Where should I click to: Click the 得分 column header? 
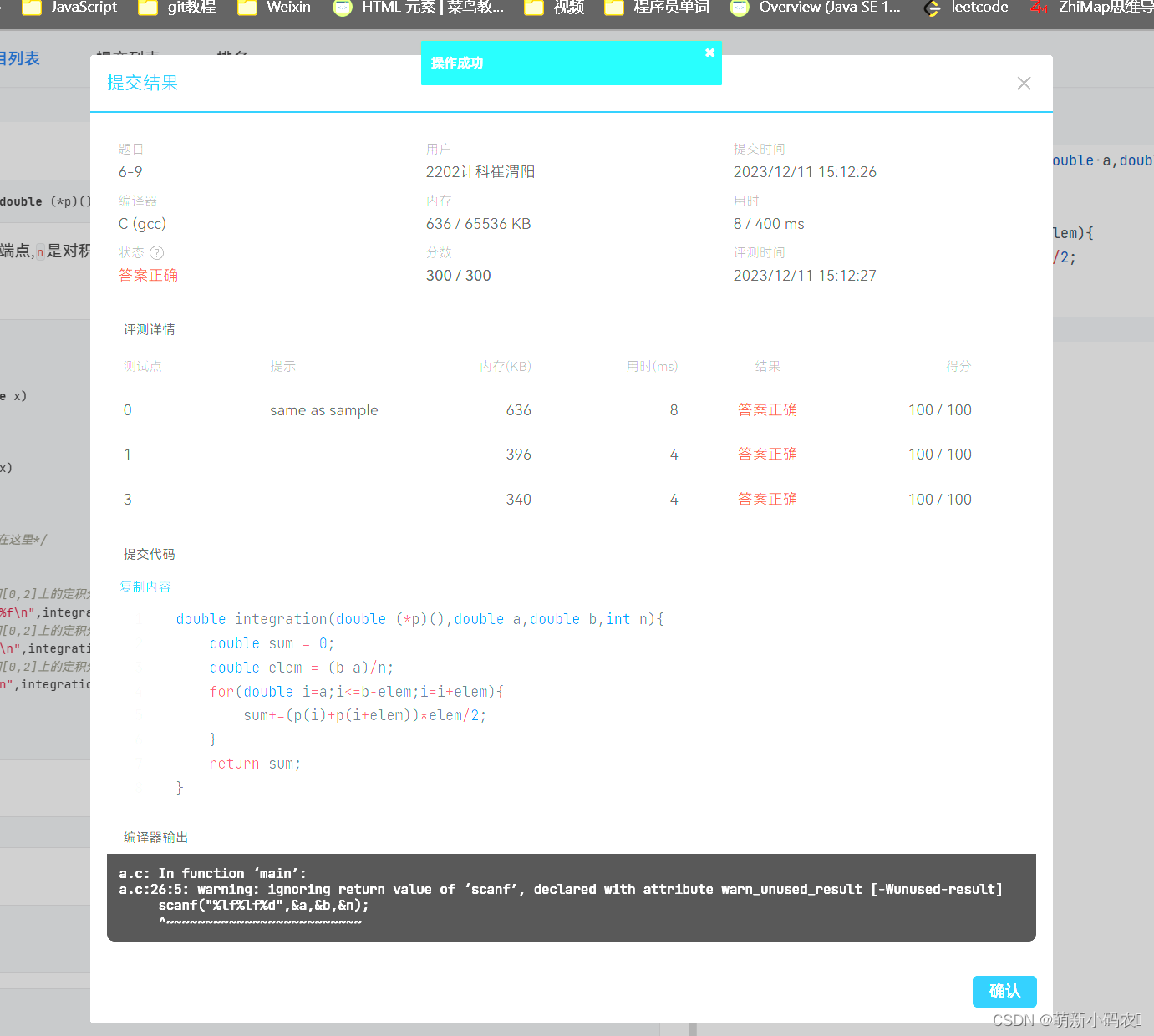[x=958, y=366]
